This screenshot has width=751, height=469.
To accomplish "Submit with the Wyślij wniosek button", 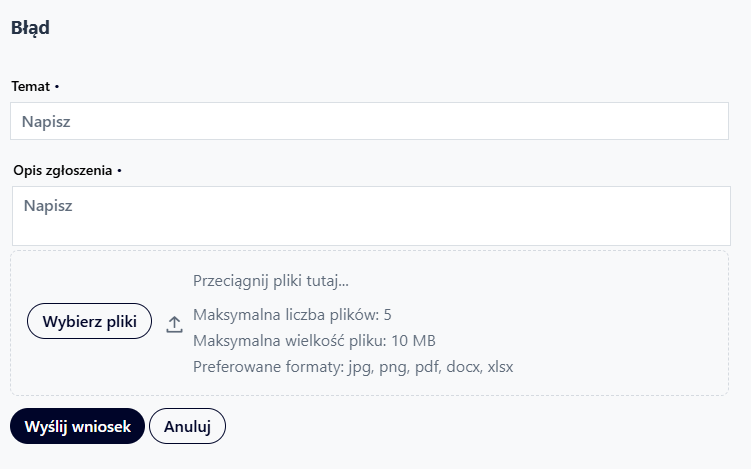I will pos(77,426).
